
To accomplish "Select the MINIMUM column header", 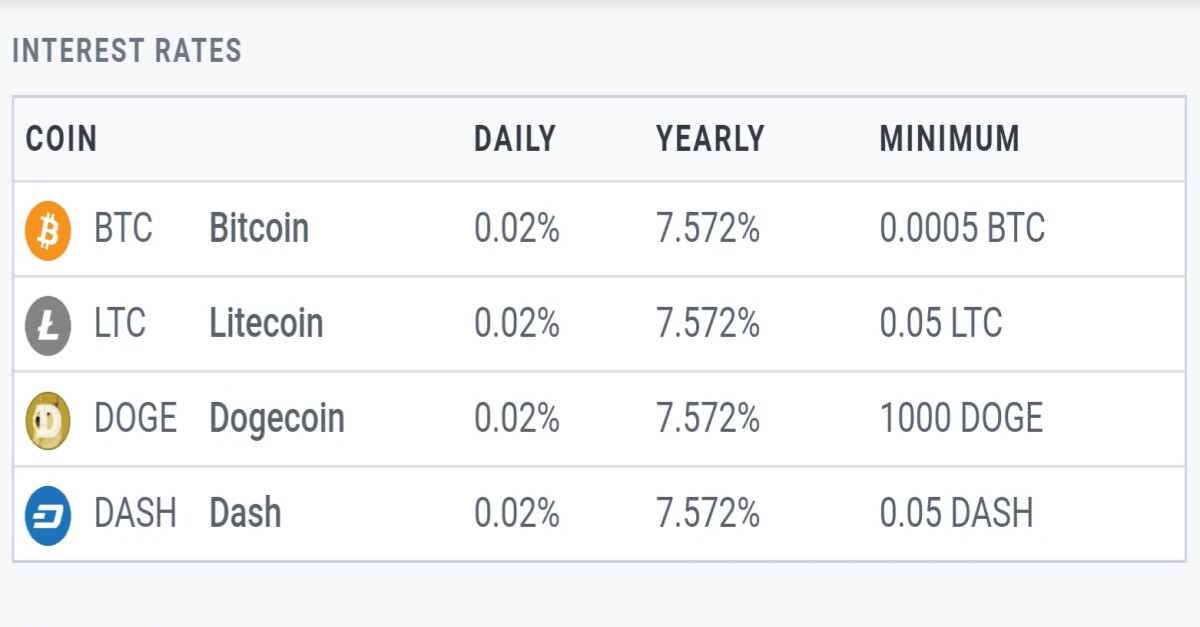I will coord(949,139).
